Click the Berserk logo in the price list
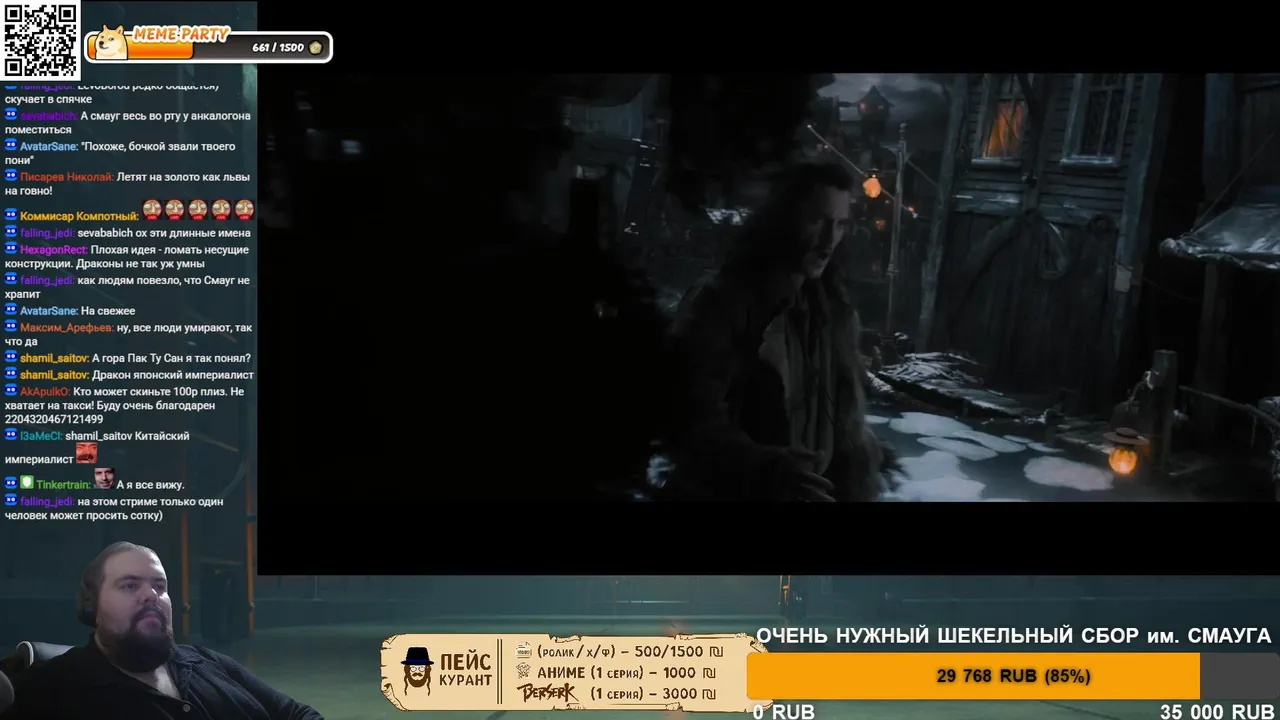The width and height of the screenshot is (1280, 720). pos(546,692)
